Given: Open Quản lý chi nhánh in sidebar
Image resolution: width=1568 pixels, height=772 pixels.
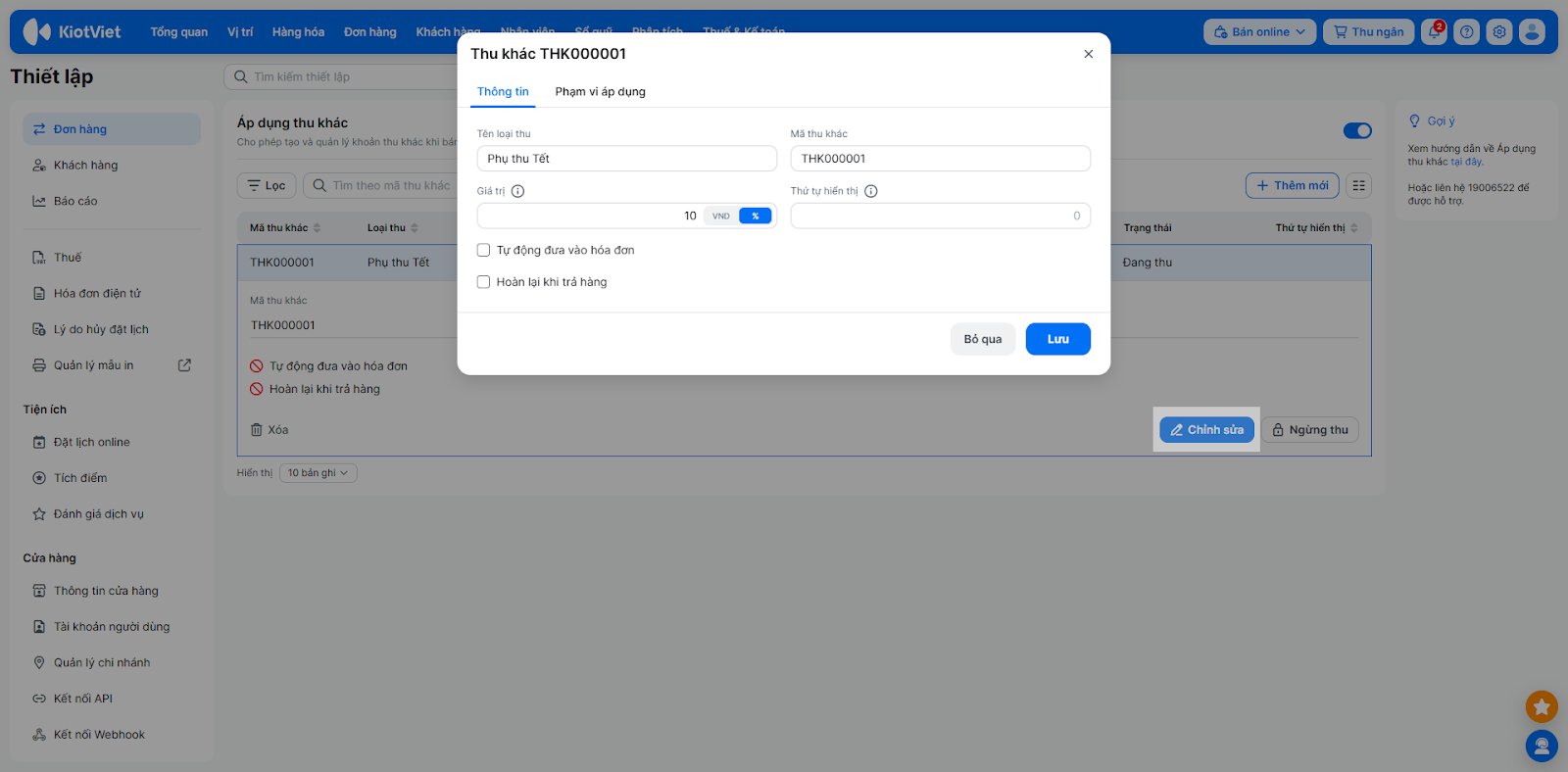Looking at the screenshot, I should [112, 663].
